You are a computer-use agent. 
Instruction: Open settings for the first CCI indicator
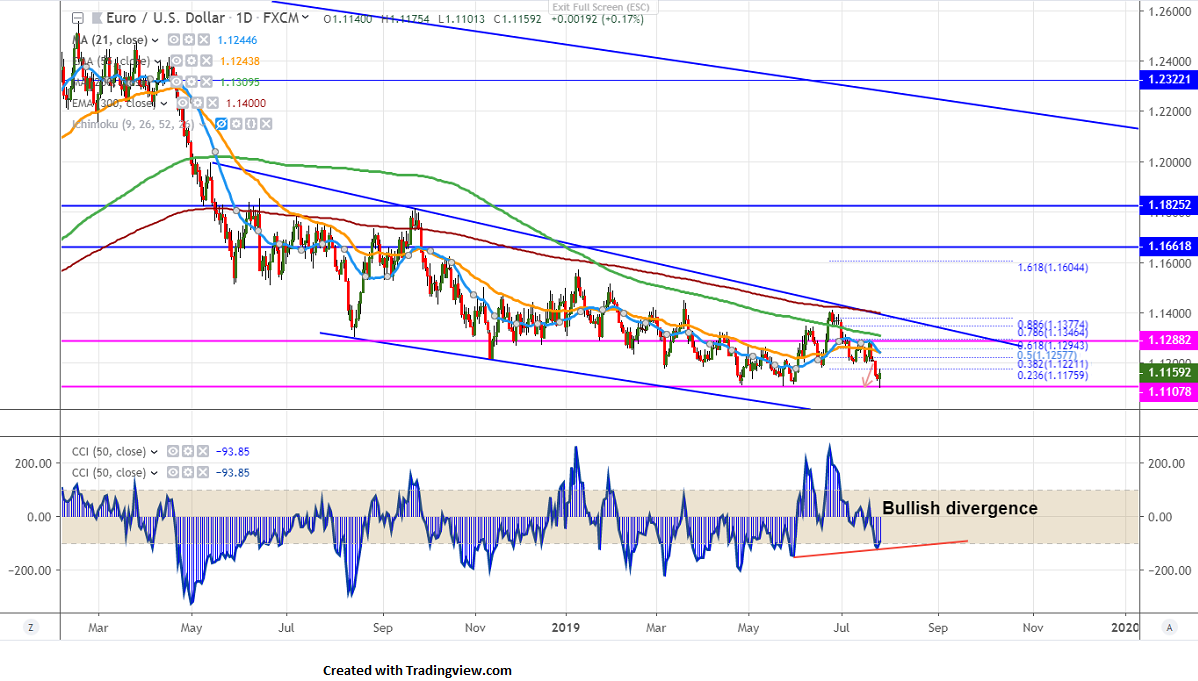pyautogui.click(x=189, y=451)
